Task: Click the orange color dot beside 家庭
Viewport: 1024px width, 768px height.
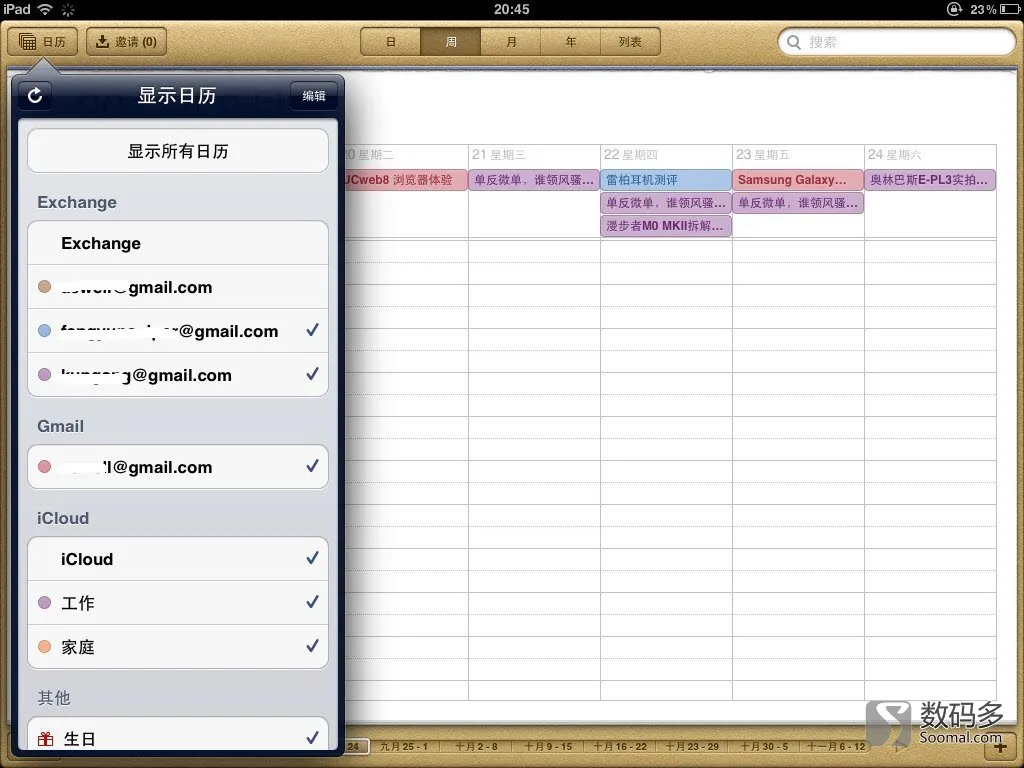Action: click(x=44, y=647)
